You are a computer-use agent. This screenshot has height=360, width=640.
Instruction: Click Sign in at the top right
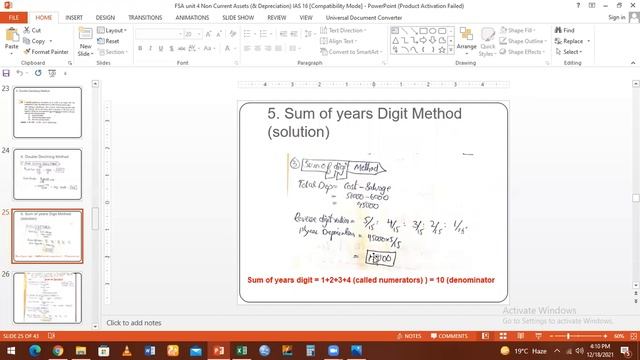click(616, 18)
